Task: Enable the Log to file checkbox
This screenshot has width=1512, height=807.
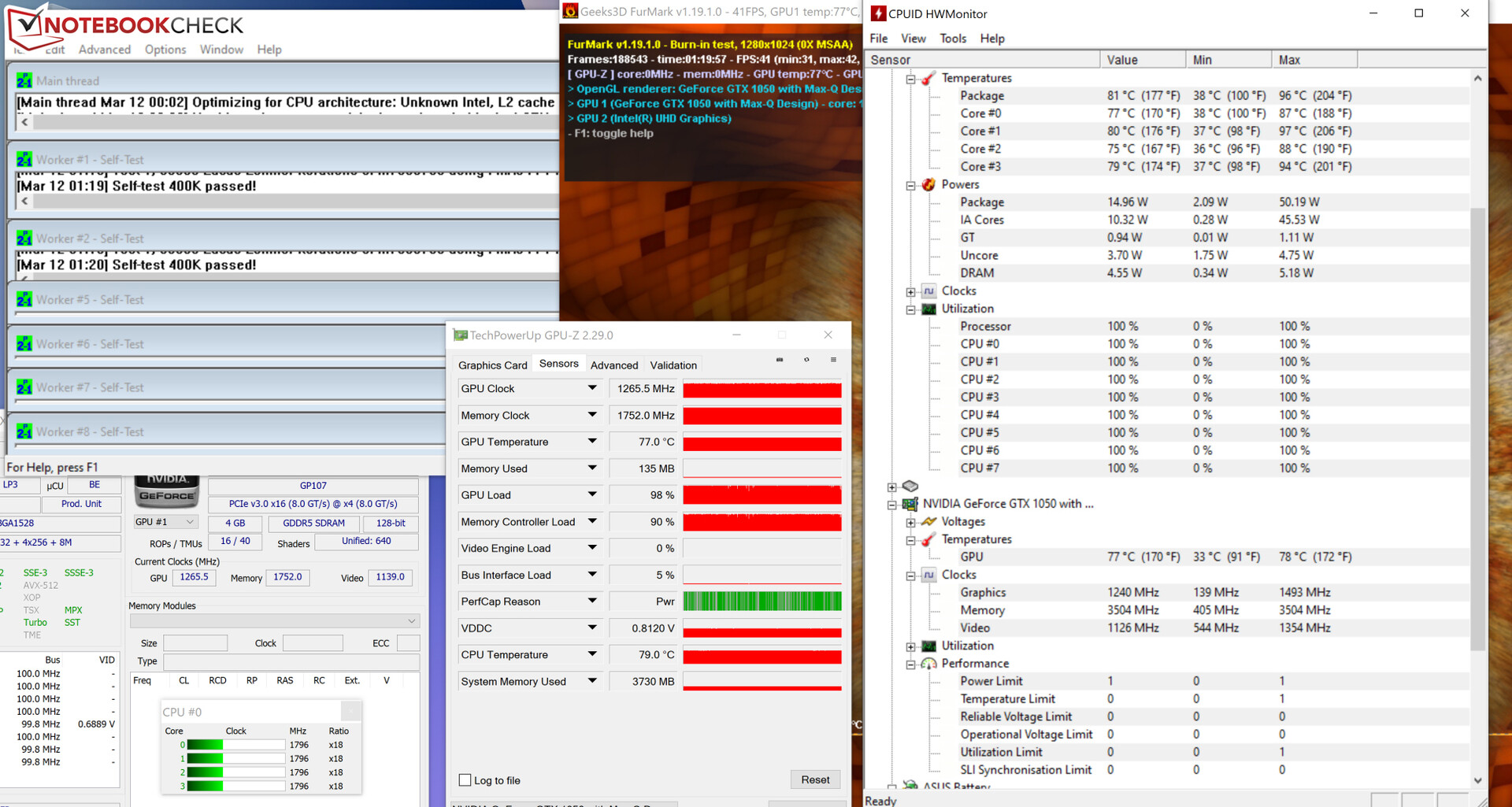Action: click(x=465, y=780)
